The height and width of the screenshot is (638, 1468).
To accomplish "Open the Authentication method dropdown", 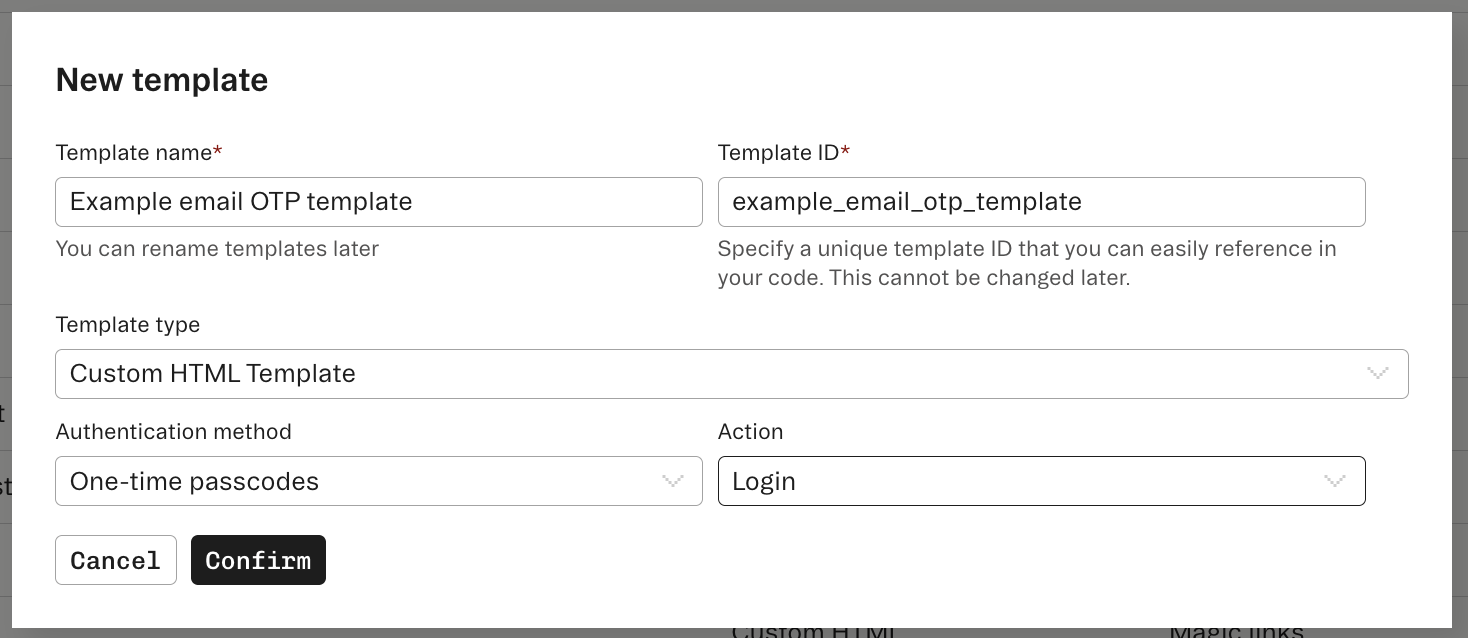I will (x=378, y=481).
